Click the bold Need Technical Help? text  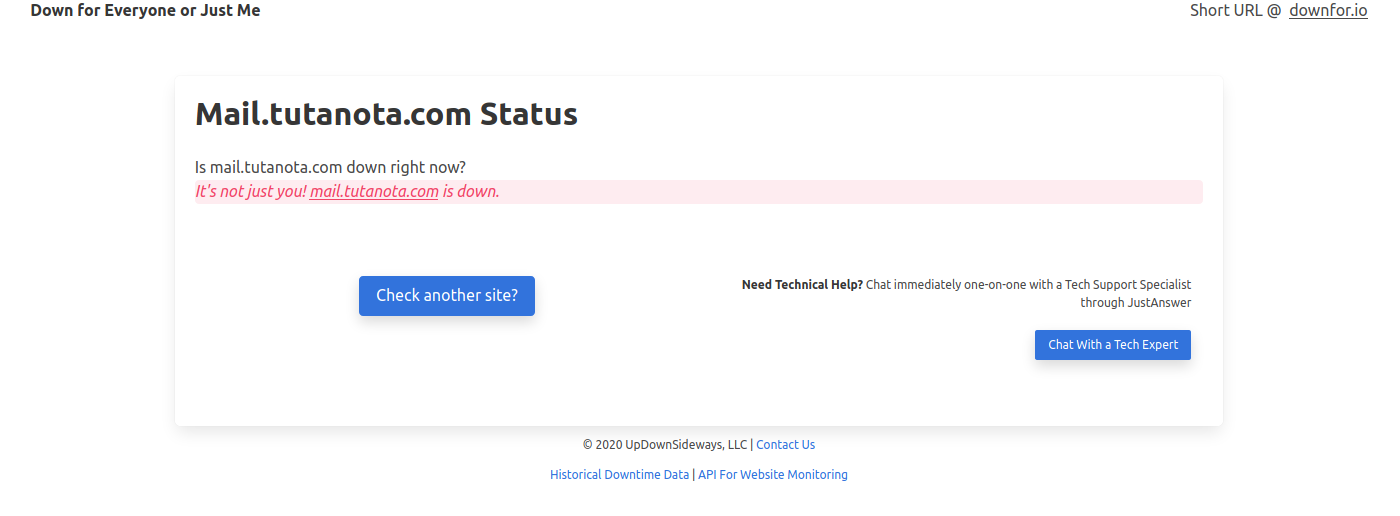802,285
